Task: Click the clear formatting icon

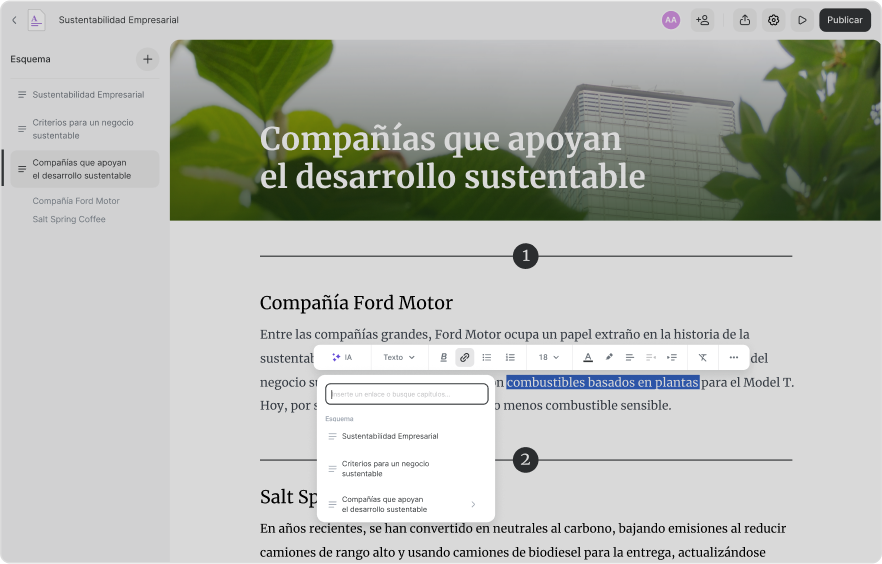Action: (703, 358)
